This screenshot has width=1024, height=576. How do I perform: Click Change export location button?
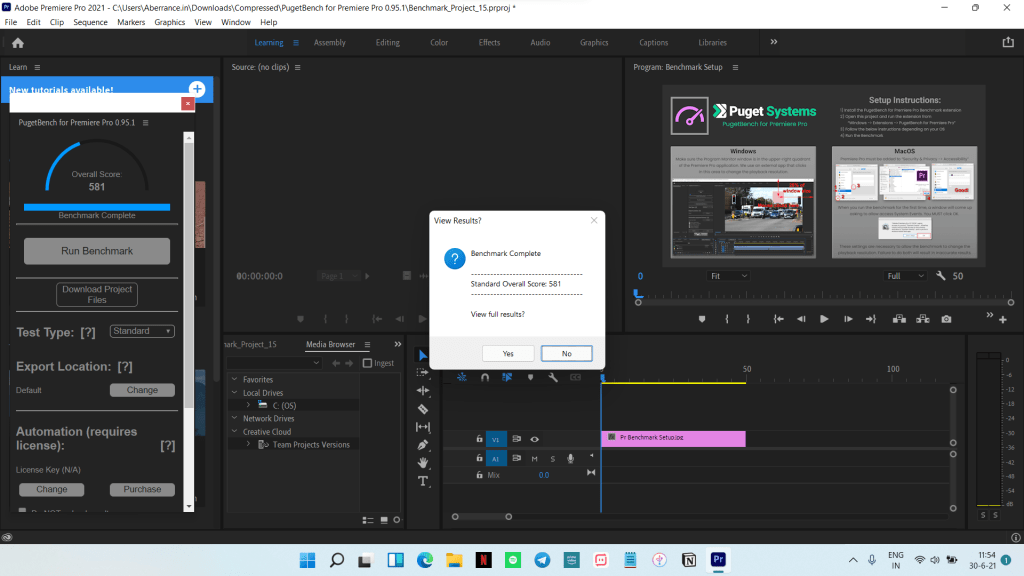click(142, 390)
